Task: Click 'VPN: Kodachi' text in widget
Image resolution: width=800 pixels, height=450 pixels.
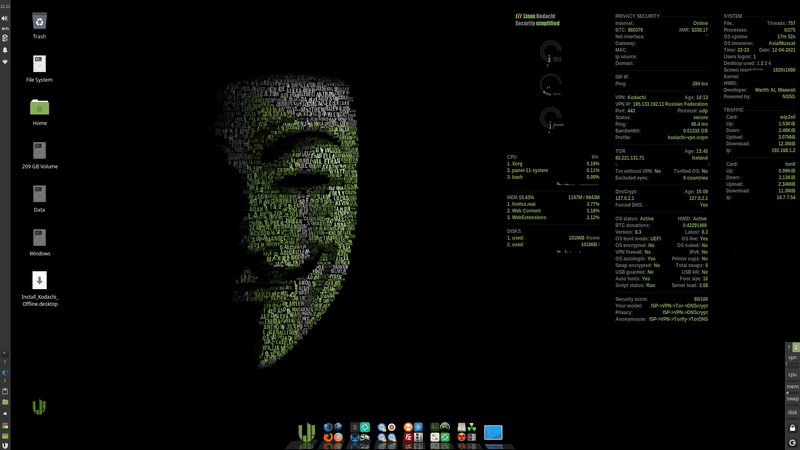Action: pos(630,97)
